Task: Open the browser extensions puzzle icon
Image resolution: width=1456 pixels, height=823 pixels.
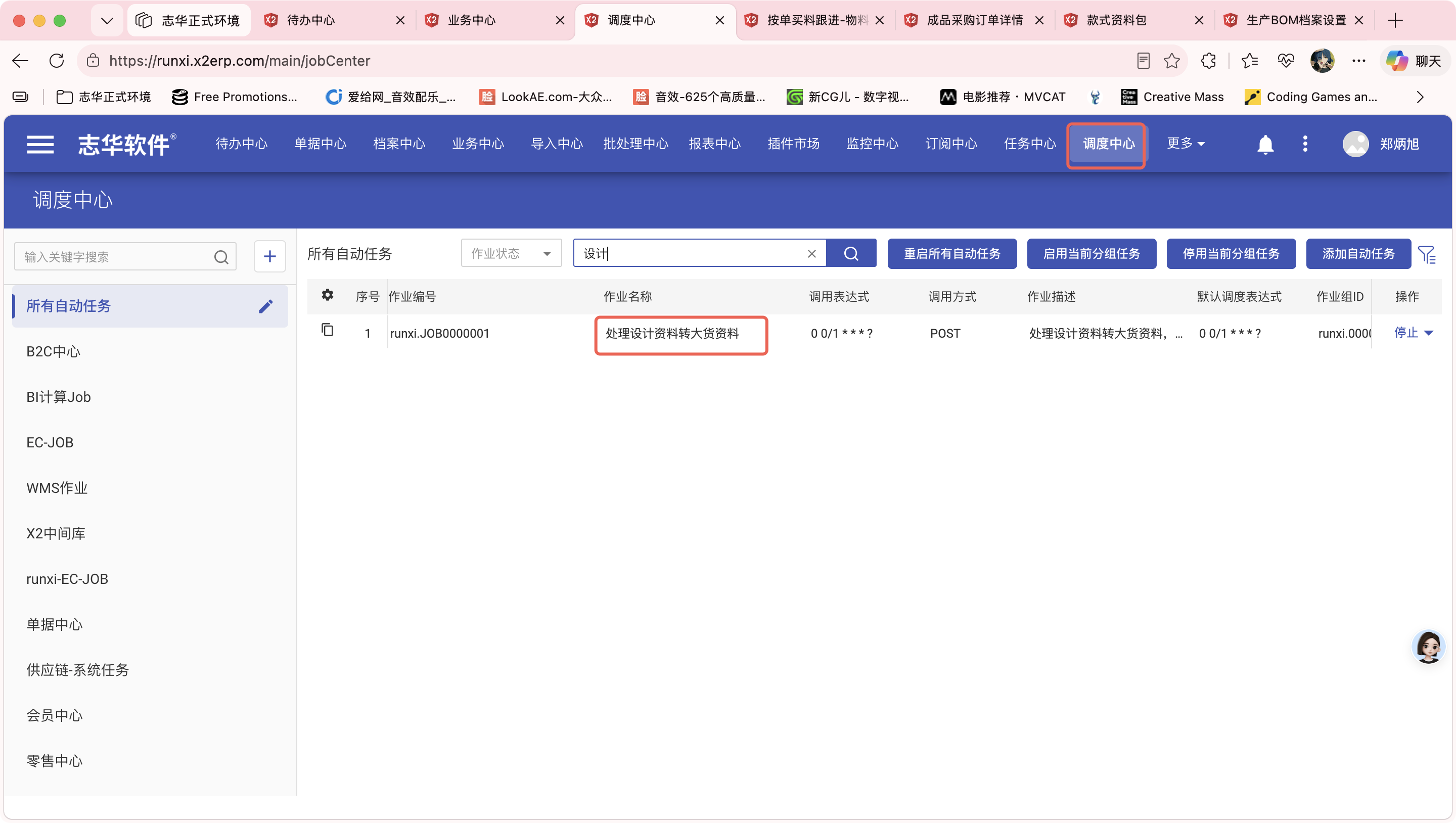Action: click(1208, 61)
